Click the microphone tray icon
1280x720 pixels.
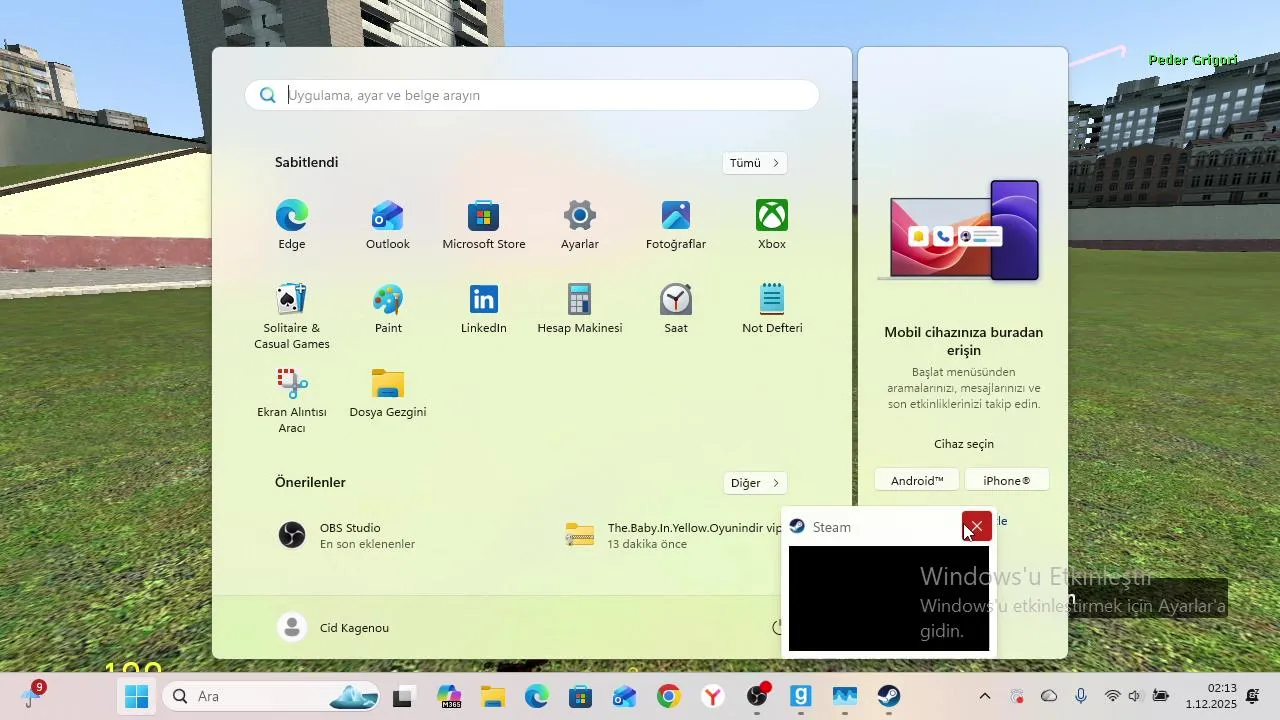(1081, 696)
